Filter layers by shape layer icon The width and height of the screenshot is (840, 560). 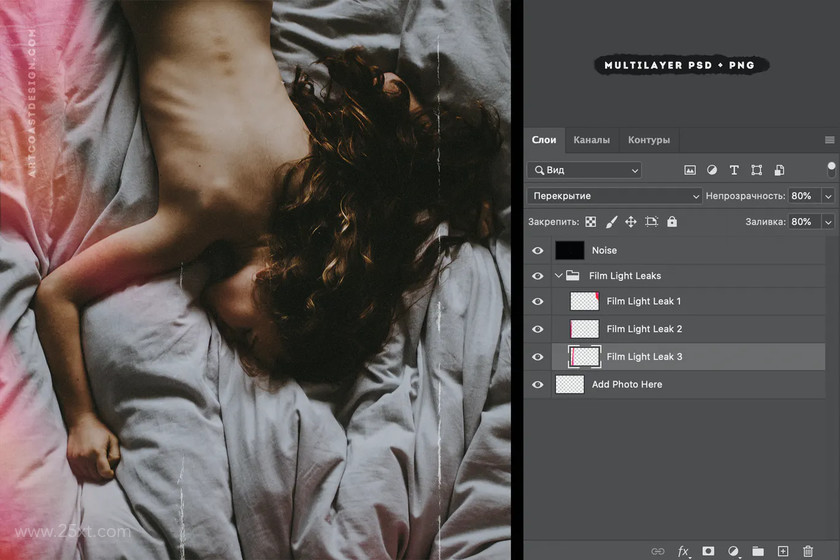click(756, 170)
